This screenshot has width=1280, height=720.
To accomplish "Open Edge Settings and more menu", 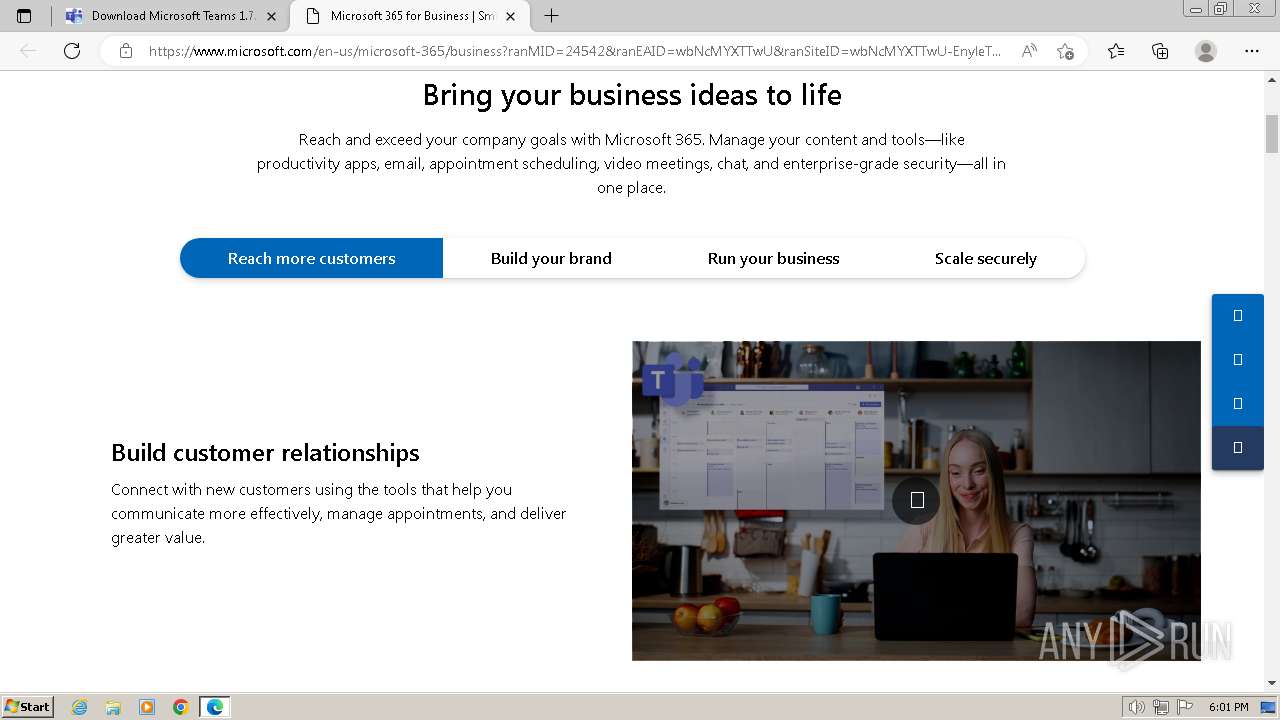I will [x=1252, y=51].
